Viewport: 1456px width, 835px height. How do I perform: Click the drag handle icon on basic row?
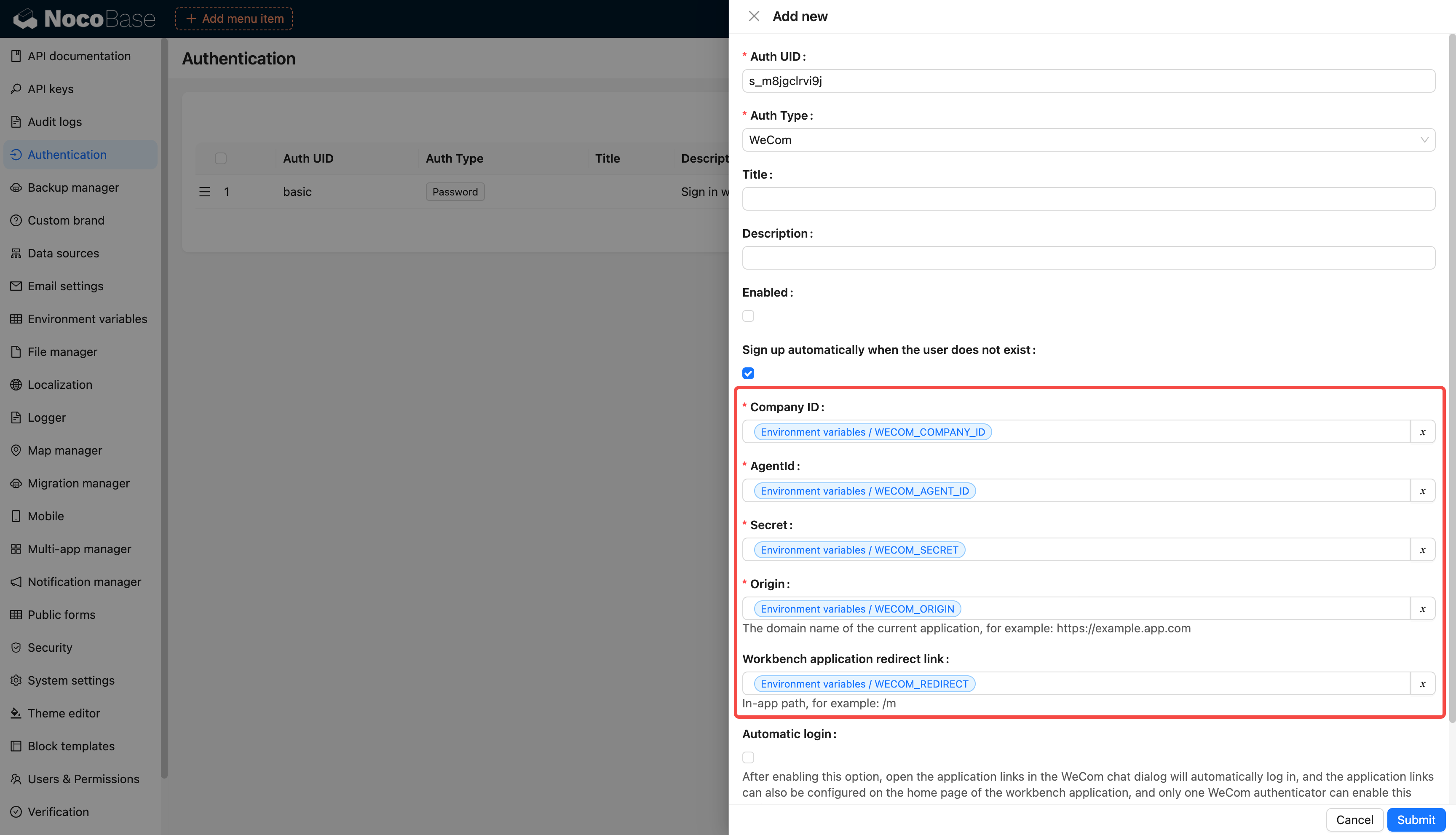click(205, 192)
